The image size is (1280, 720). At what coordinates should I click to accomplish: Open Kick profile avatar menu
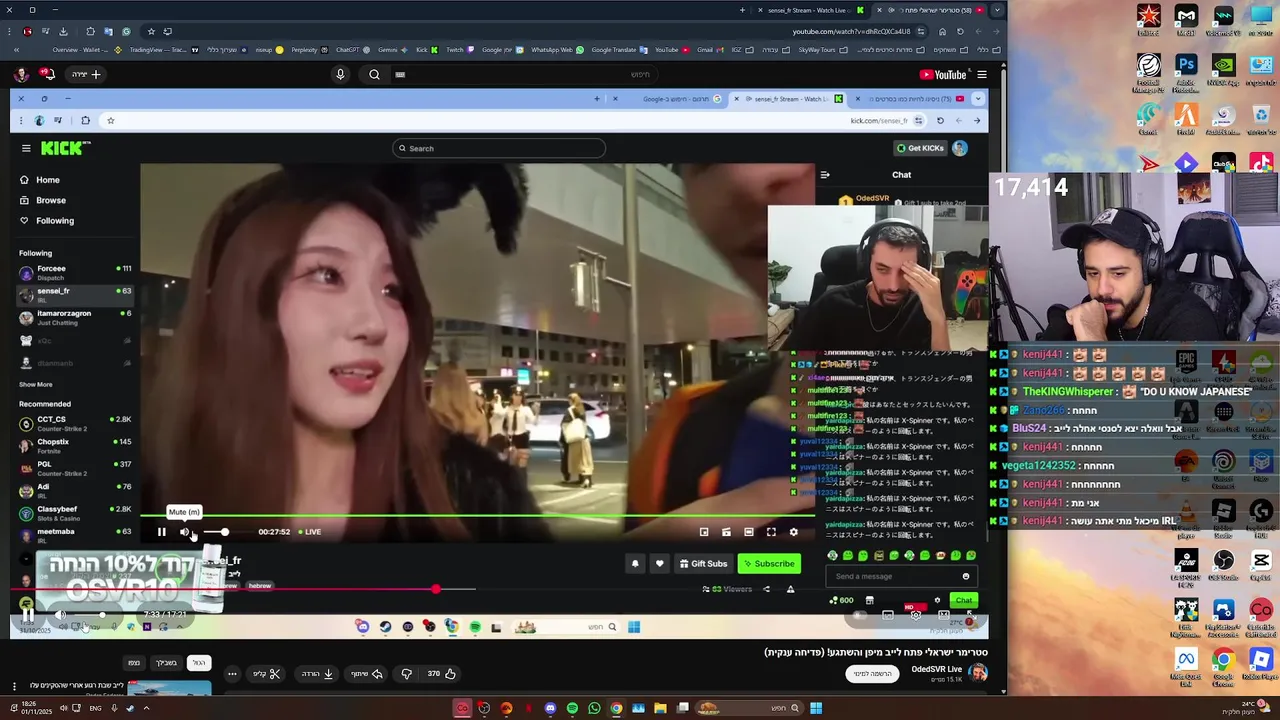click(x=960, y=148)
